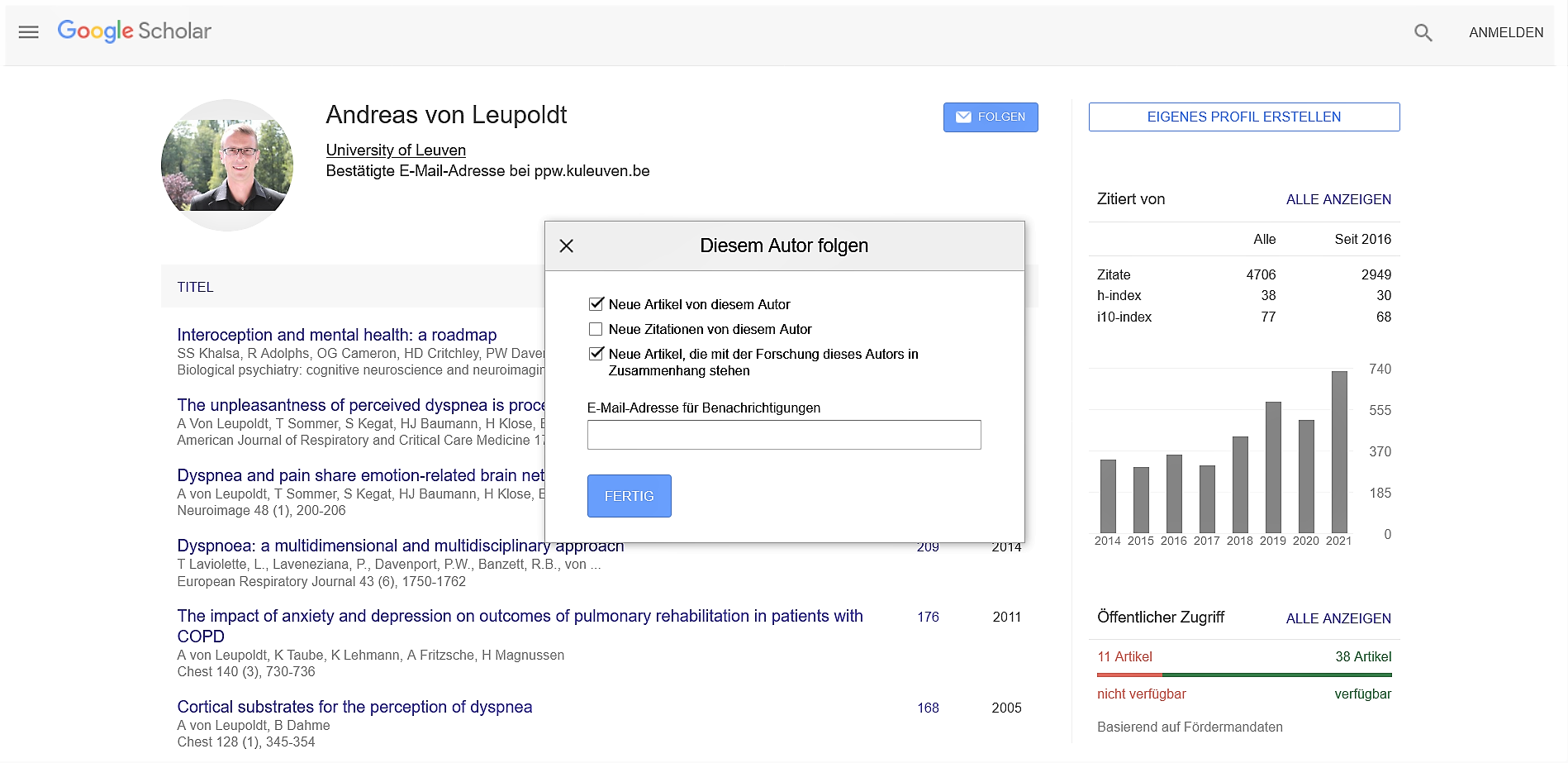Image resolution: width=1568 pixels, height=763 pixels.
Task: Close the 'Diesem Autor folgen' dialog
Action: [x=567, y=246]
